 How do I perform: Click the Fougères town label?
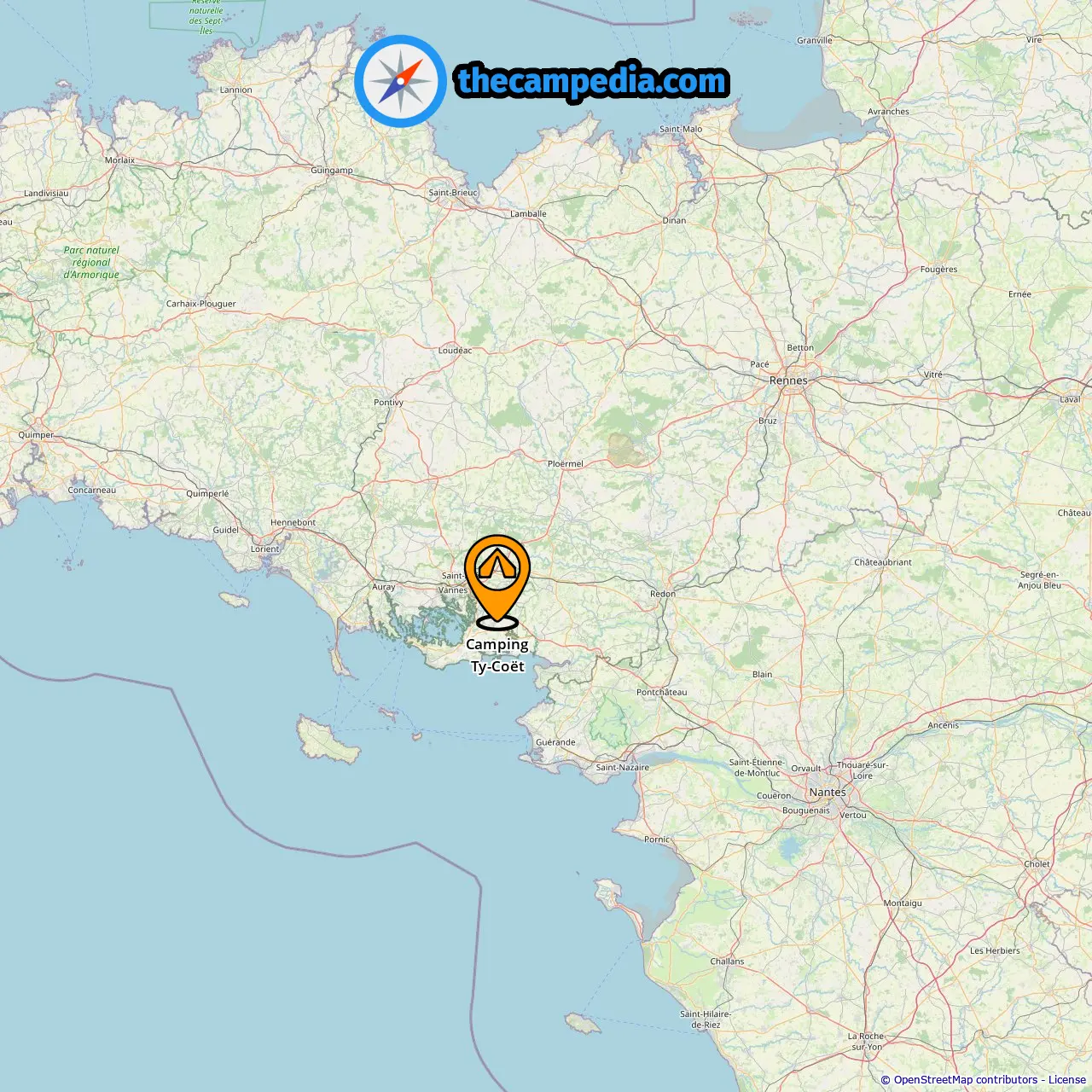(938, 270)
